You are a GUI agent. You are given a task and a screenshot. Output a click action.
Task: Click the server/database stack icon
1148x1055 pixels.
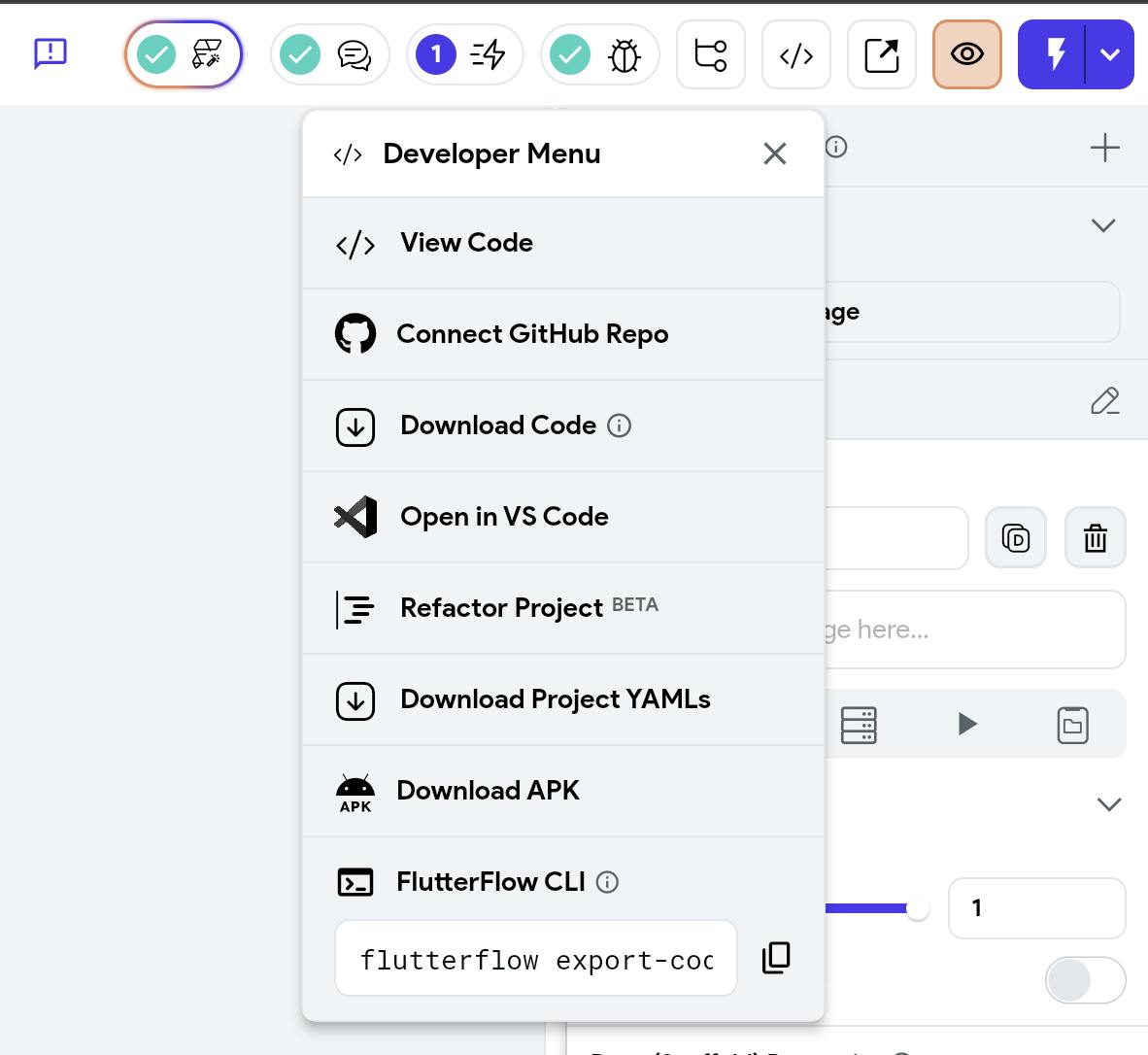point(859,725)
